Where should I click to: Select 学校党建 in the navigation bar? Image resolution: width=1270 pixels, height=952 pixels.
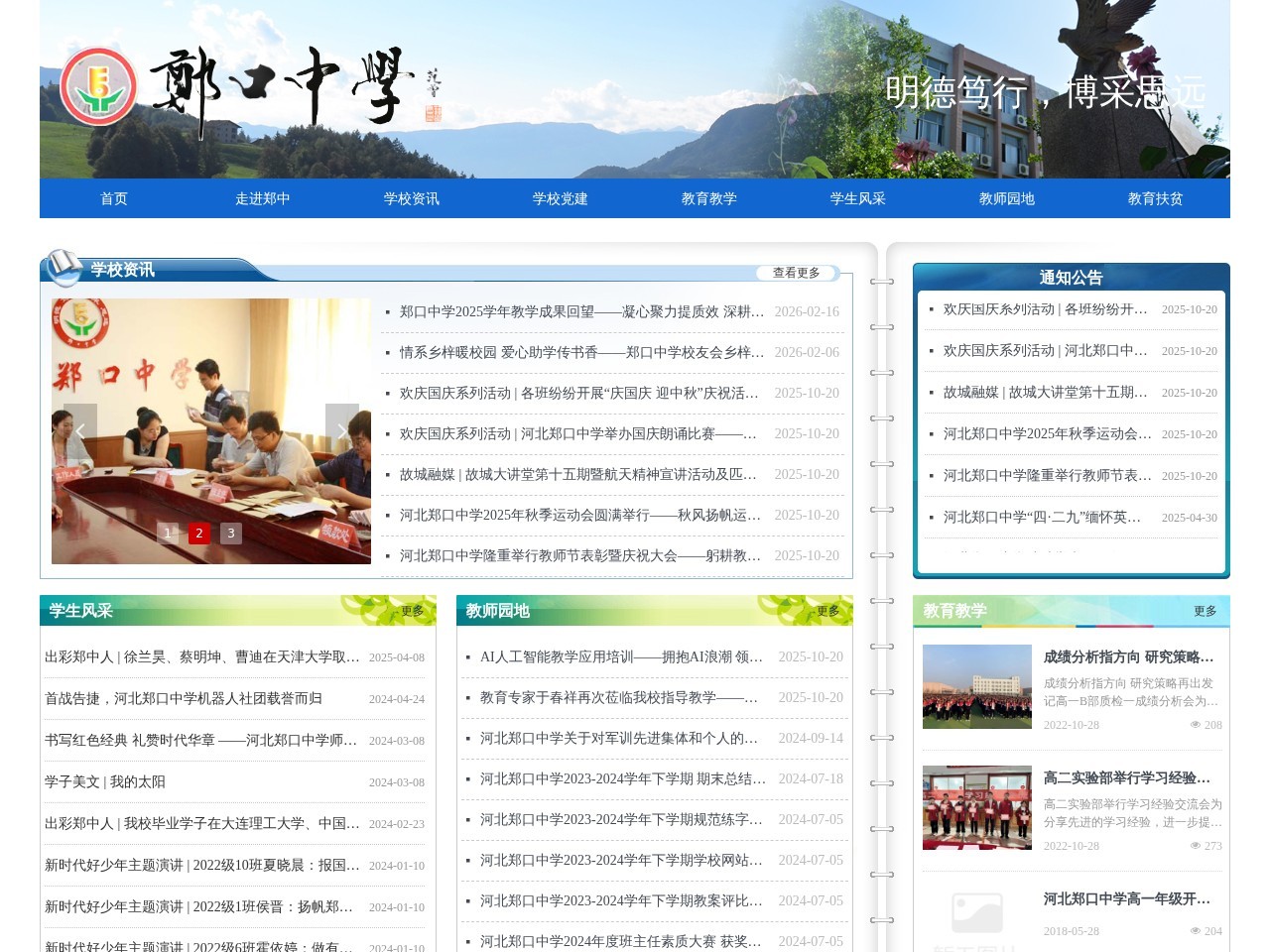tap(561, 198)
